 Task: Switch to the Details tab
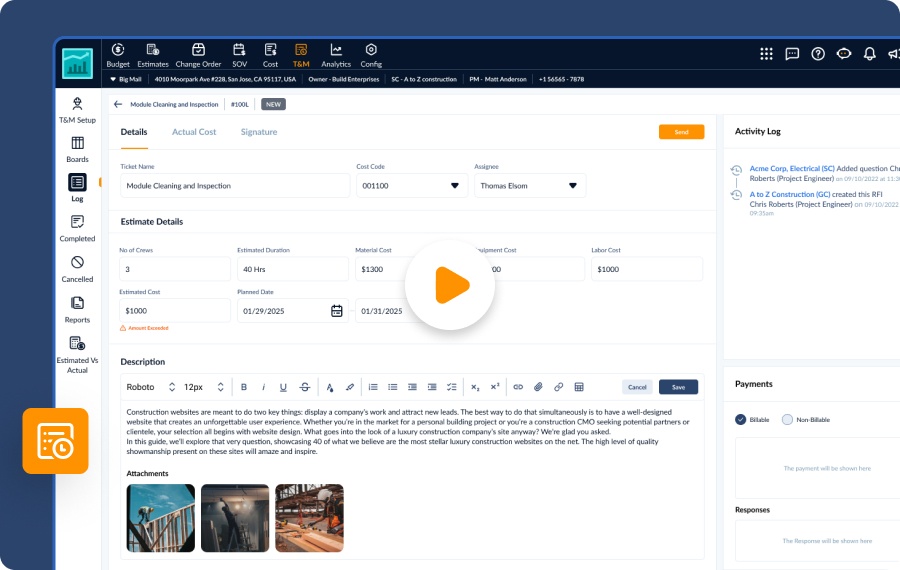tap(134, 132)
